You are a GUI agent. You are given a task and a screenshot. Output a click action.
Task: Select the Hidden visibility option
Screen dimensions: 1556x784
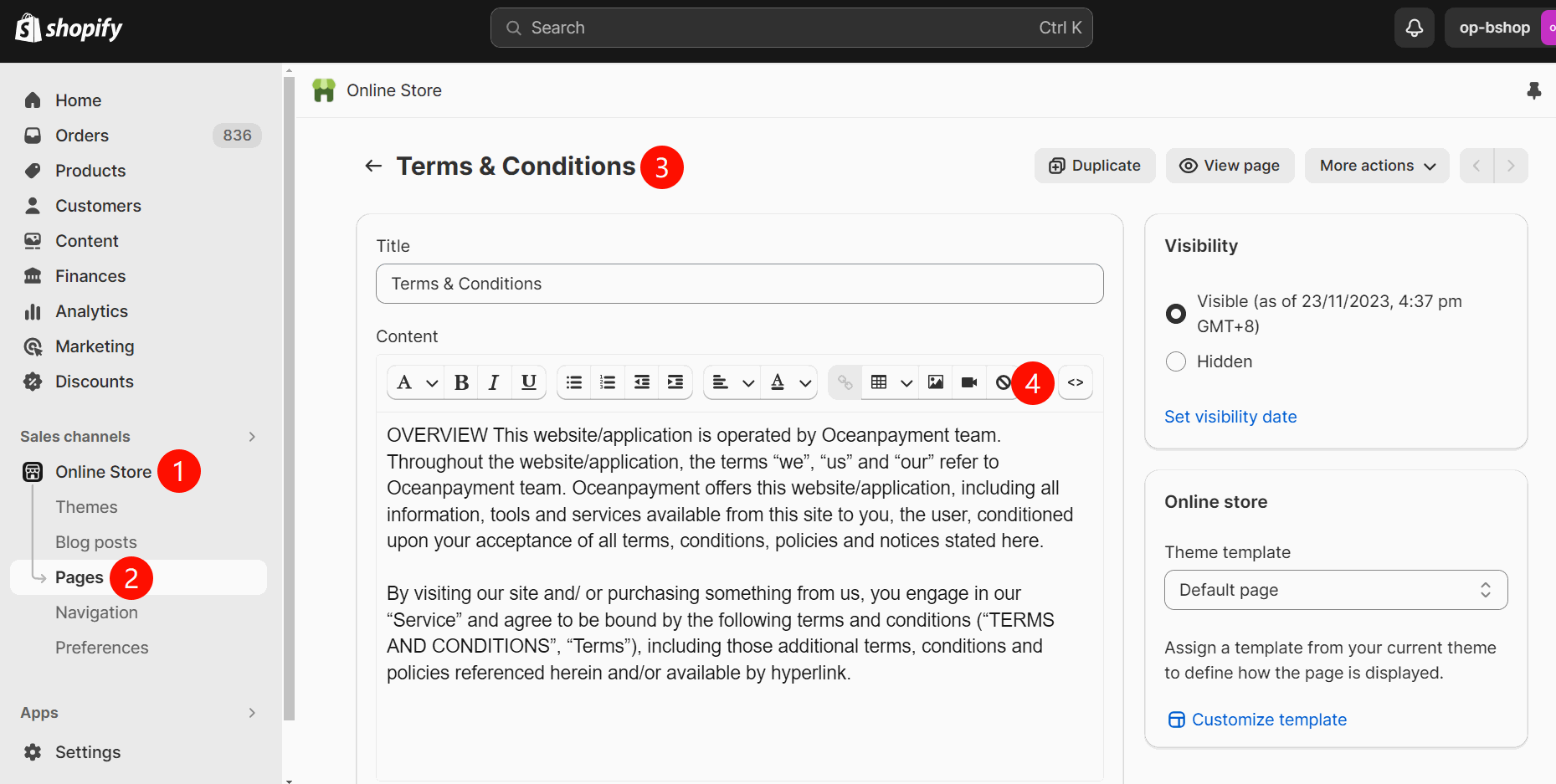(x=1176, y=361)
